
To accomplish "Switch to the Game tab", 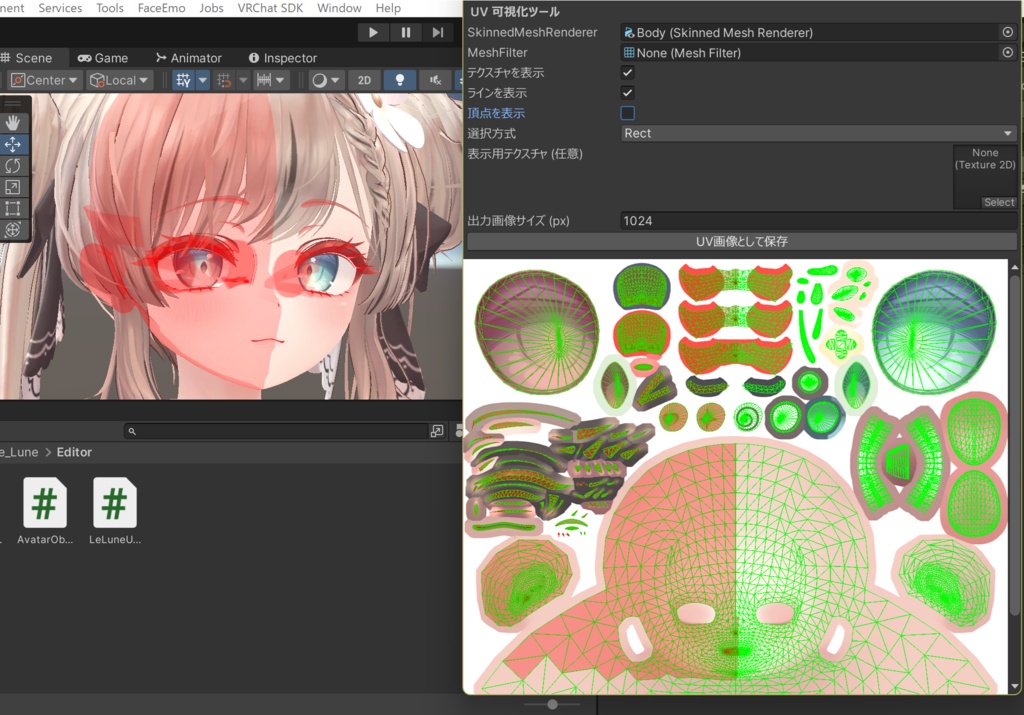I will pos(103,57).
